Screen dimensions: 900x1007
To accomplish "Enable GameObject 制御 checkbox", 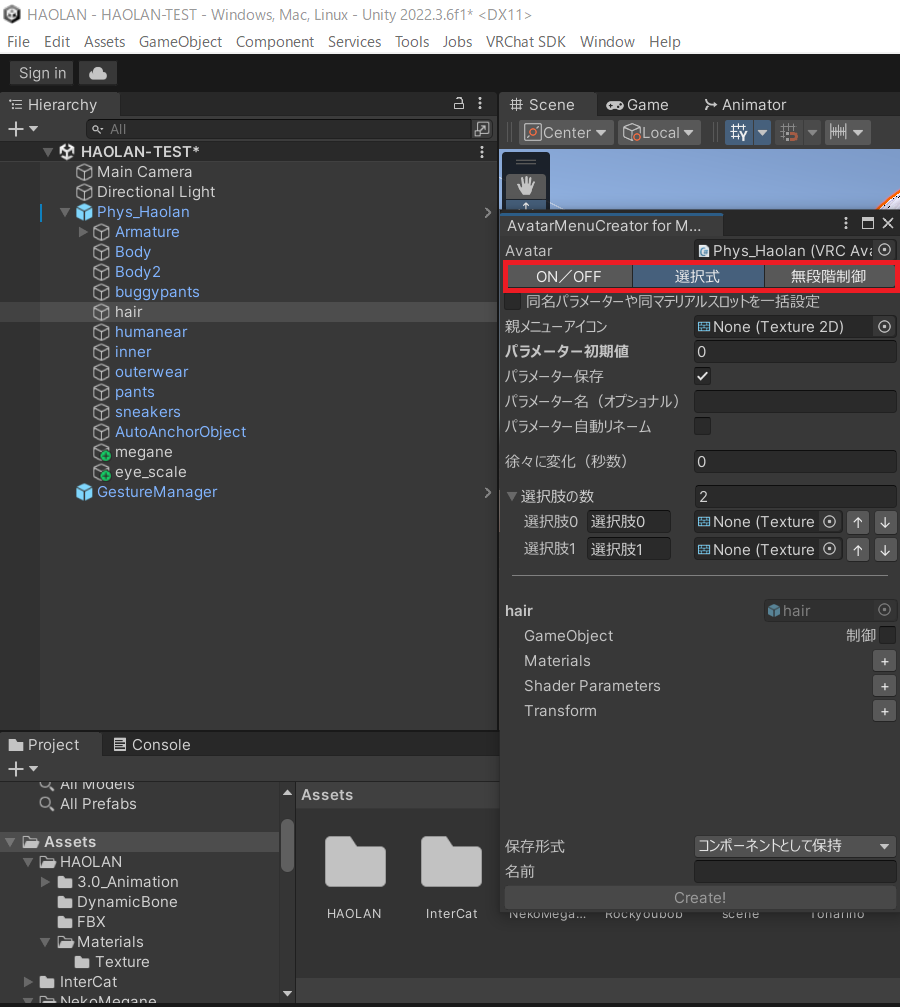I will 887,635.
